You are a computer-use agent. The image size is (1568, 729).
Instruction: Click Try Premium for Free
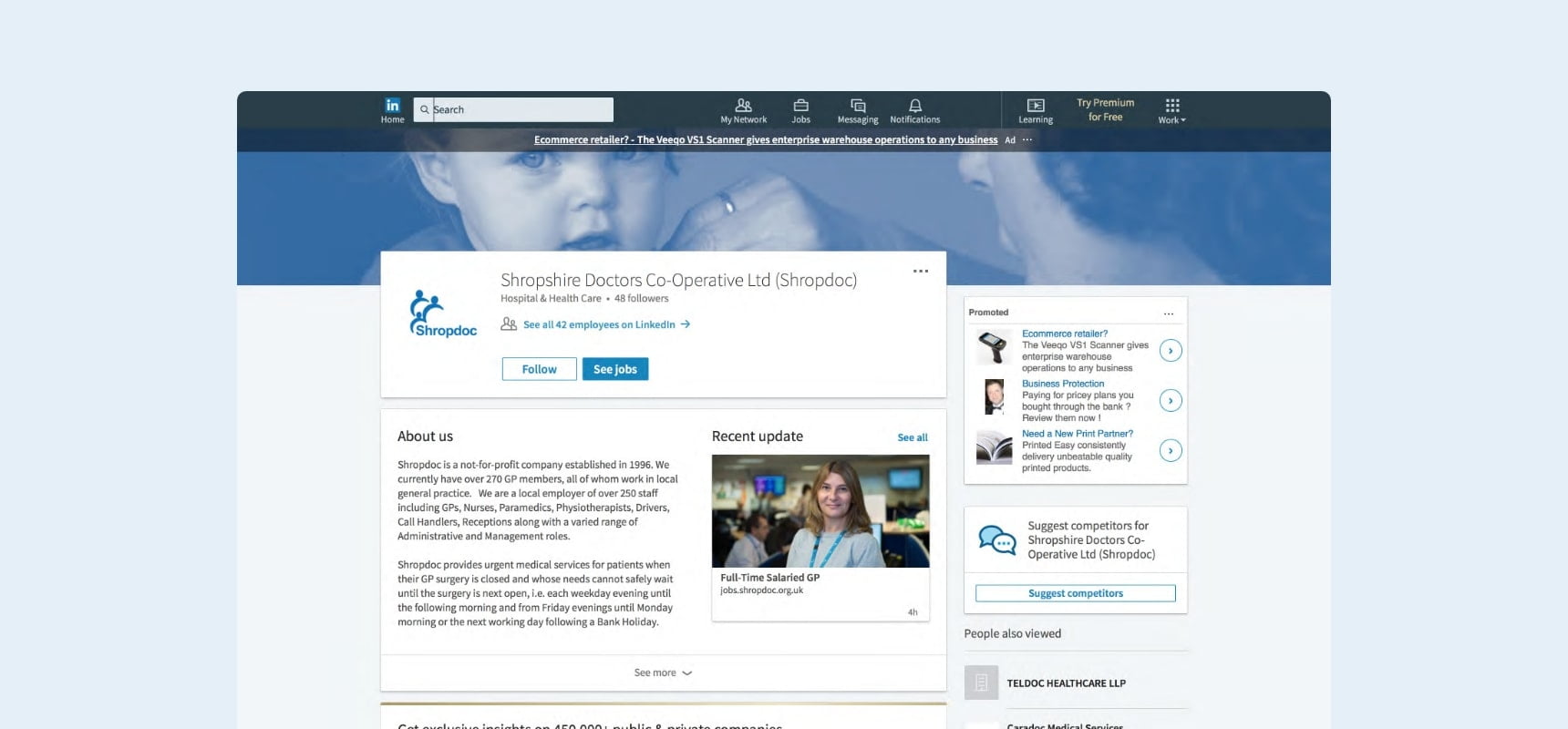coord(1105,109)
